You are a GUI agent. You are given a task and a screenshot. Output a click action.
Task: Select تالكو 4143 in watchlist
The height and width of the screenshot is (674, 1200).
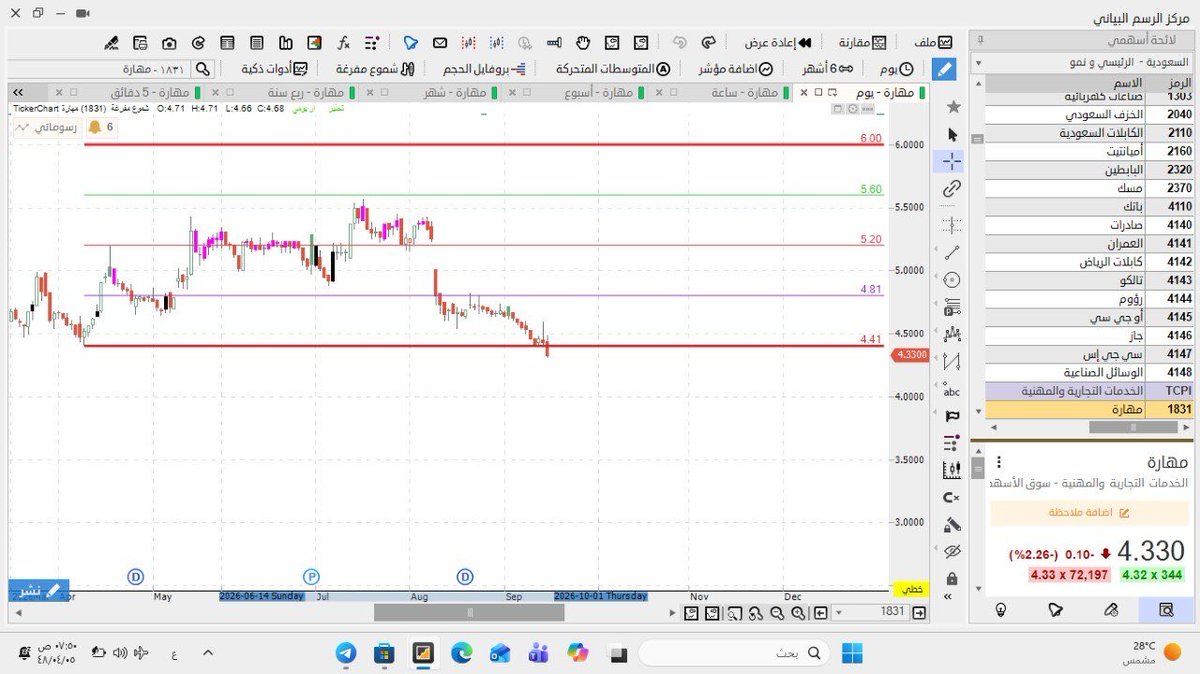pyautogui.click(x=1088, y=280)
